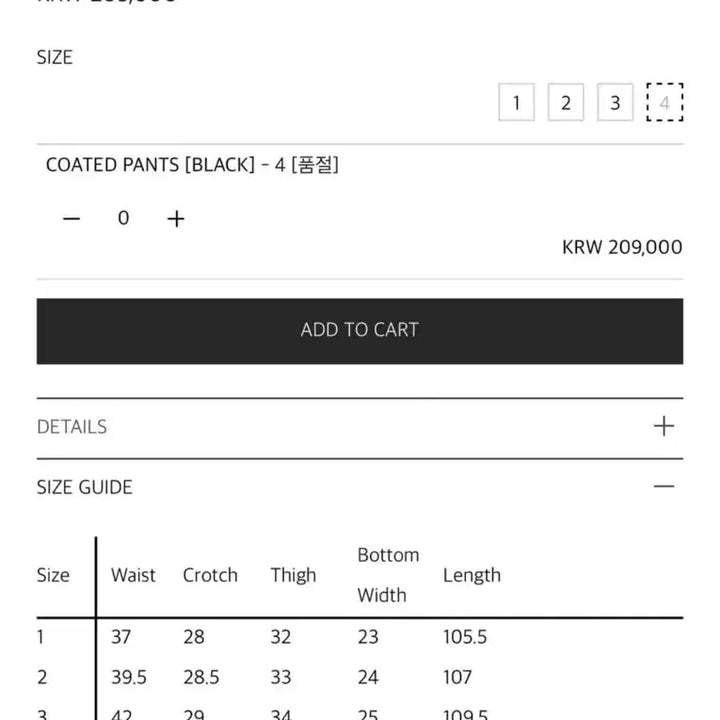This screenshot has height=720, width=720.
Task: Click the Thigh column header
Action: 293,576
